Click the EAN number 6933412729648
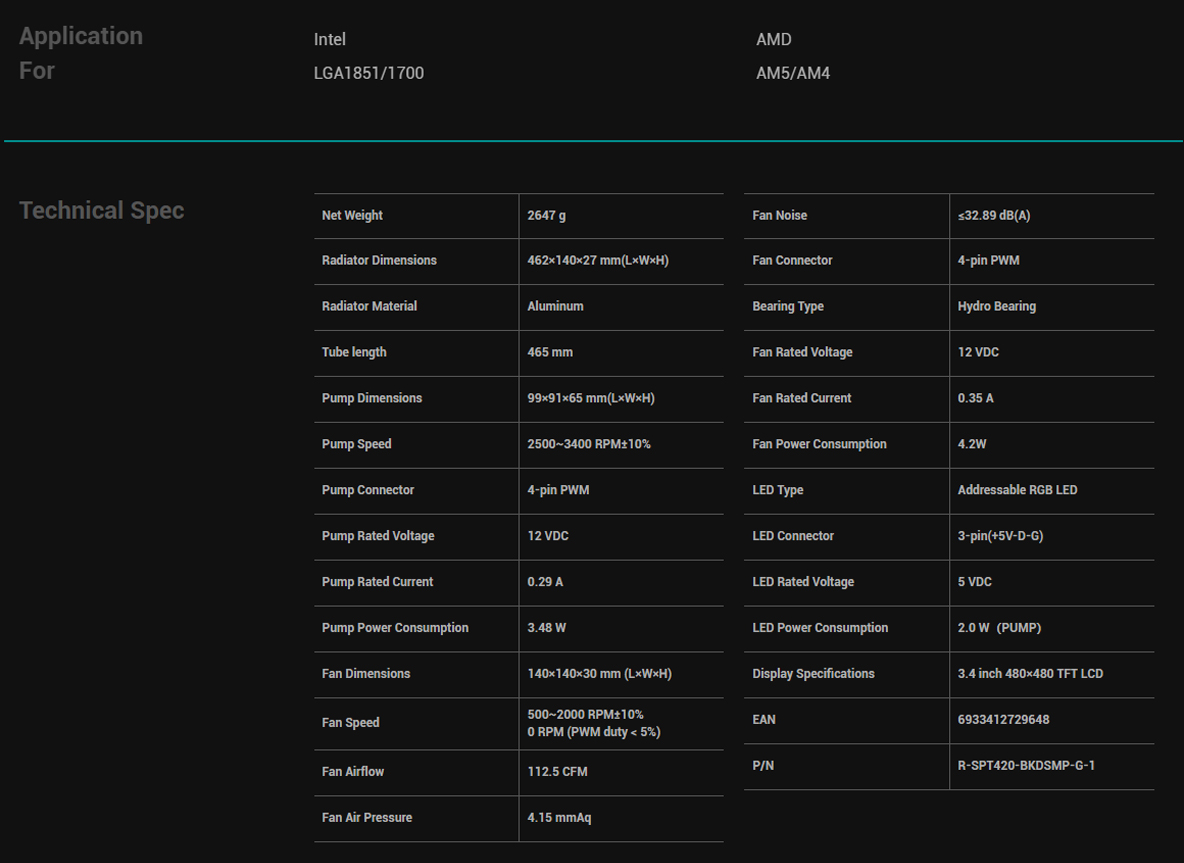This screenshot has width=1184, height=863. 1003,720
